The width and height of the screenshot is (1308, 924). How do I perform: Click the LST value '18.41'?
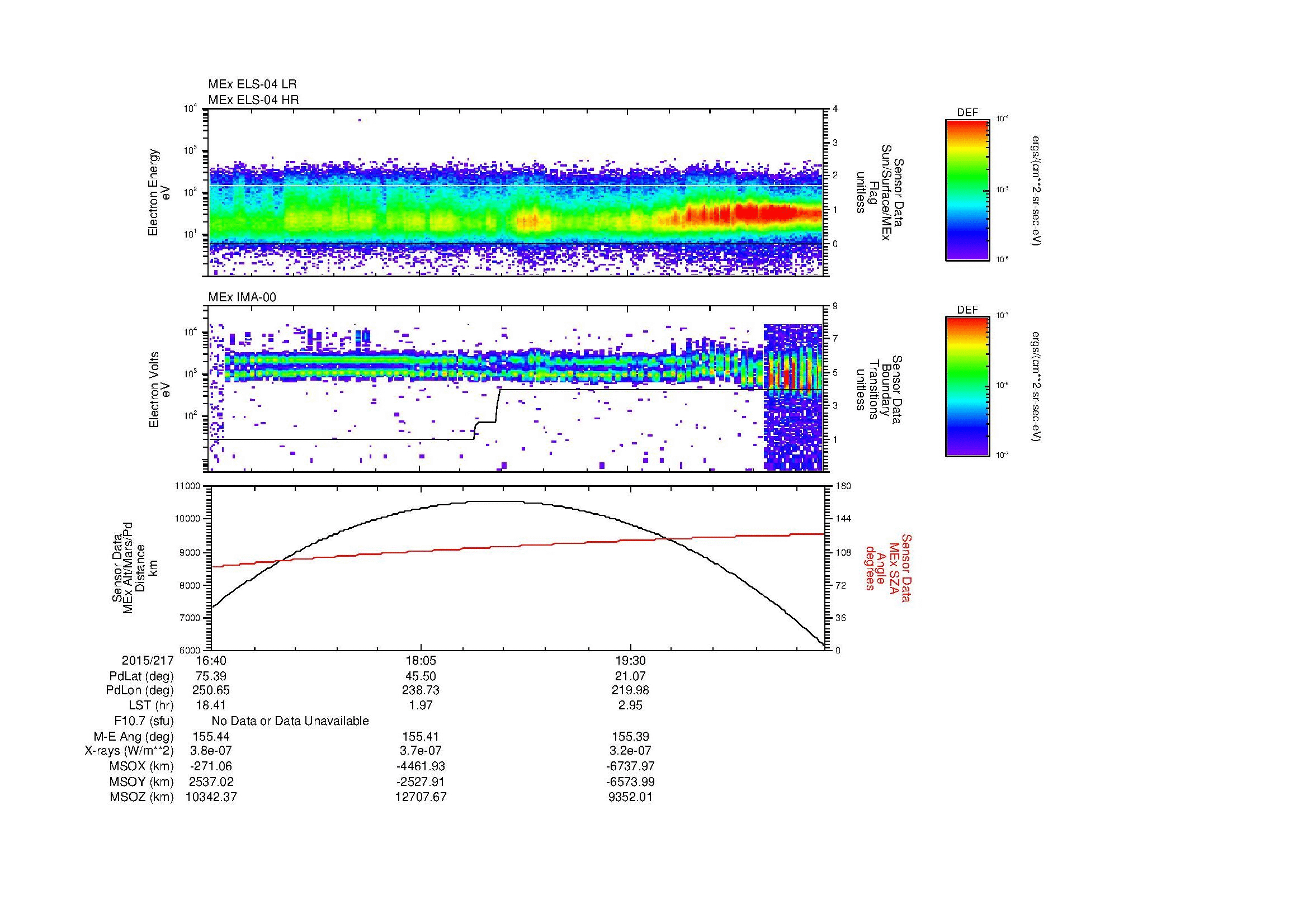pos(211,705)
